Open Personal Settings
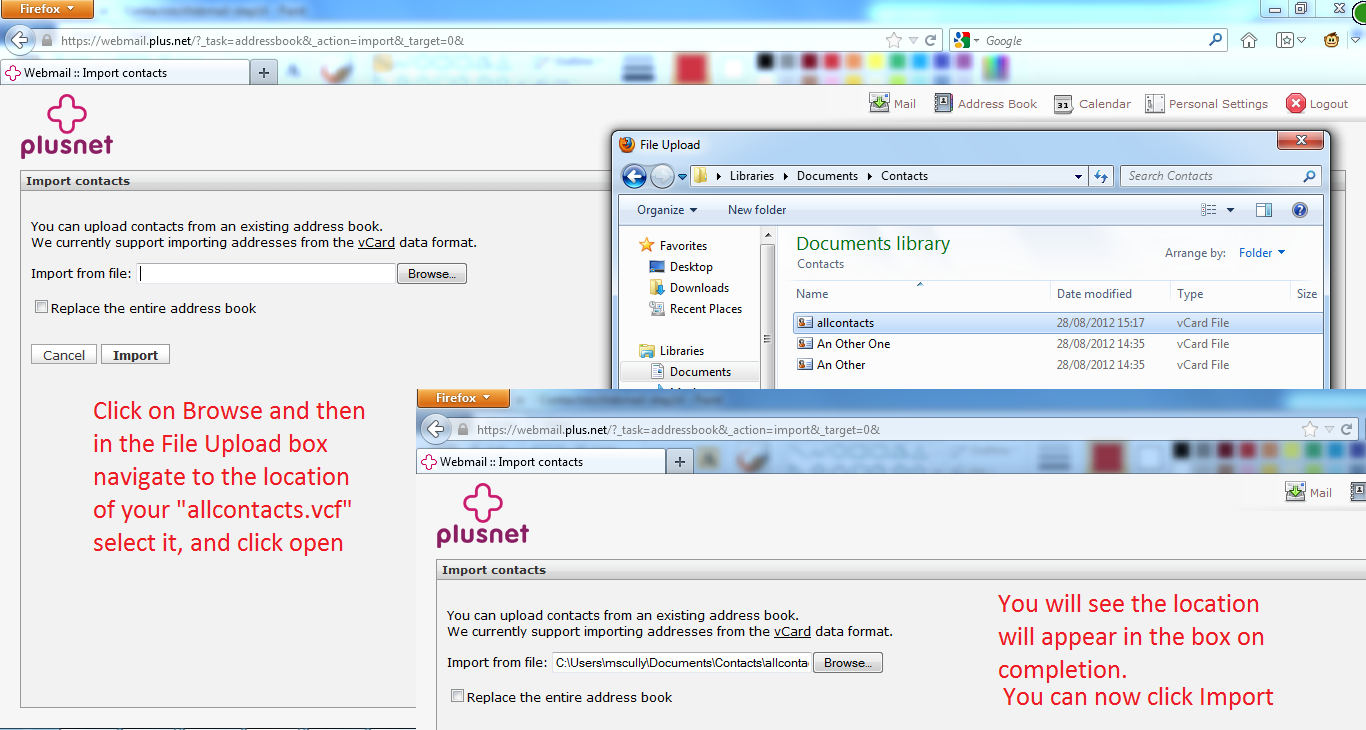This screenshot has width=1366, height=730. pos(1206,103)
